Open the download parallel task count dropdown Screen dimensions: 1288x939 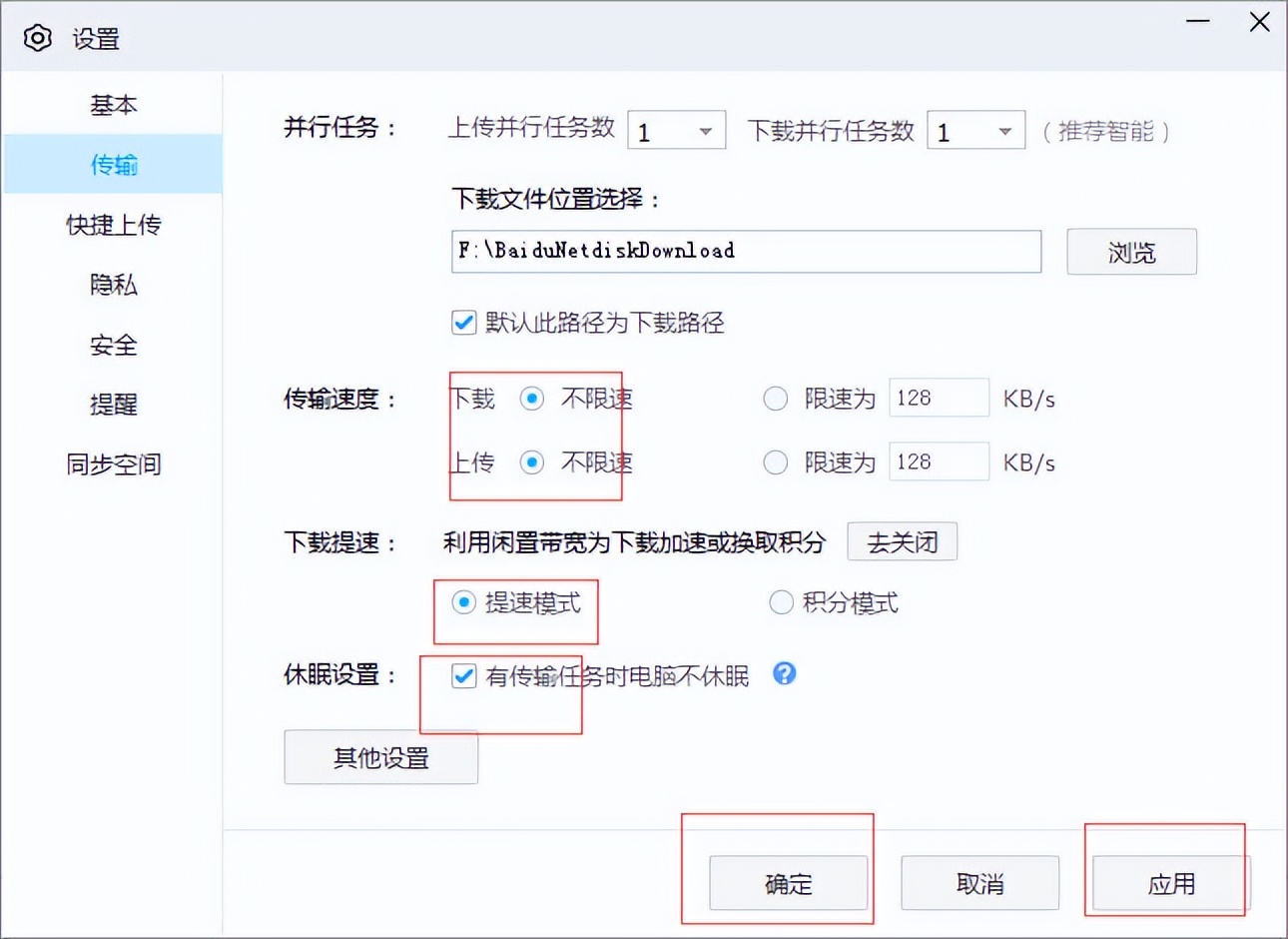pos(975,130)
